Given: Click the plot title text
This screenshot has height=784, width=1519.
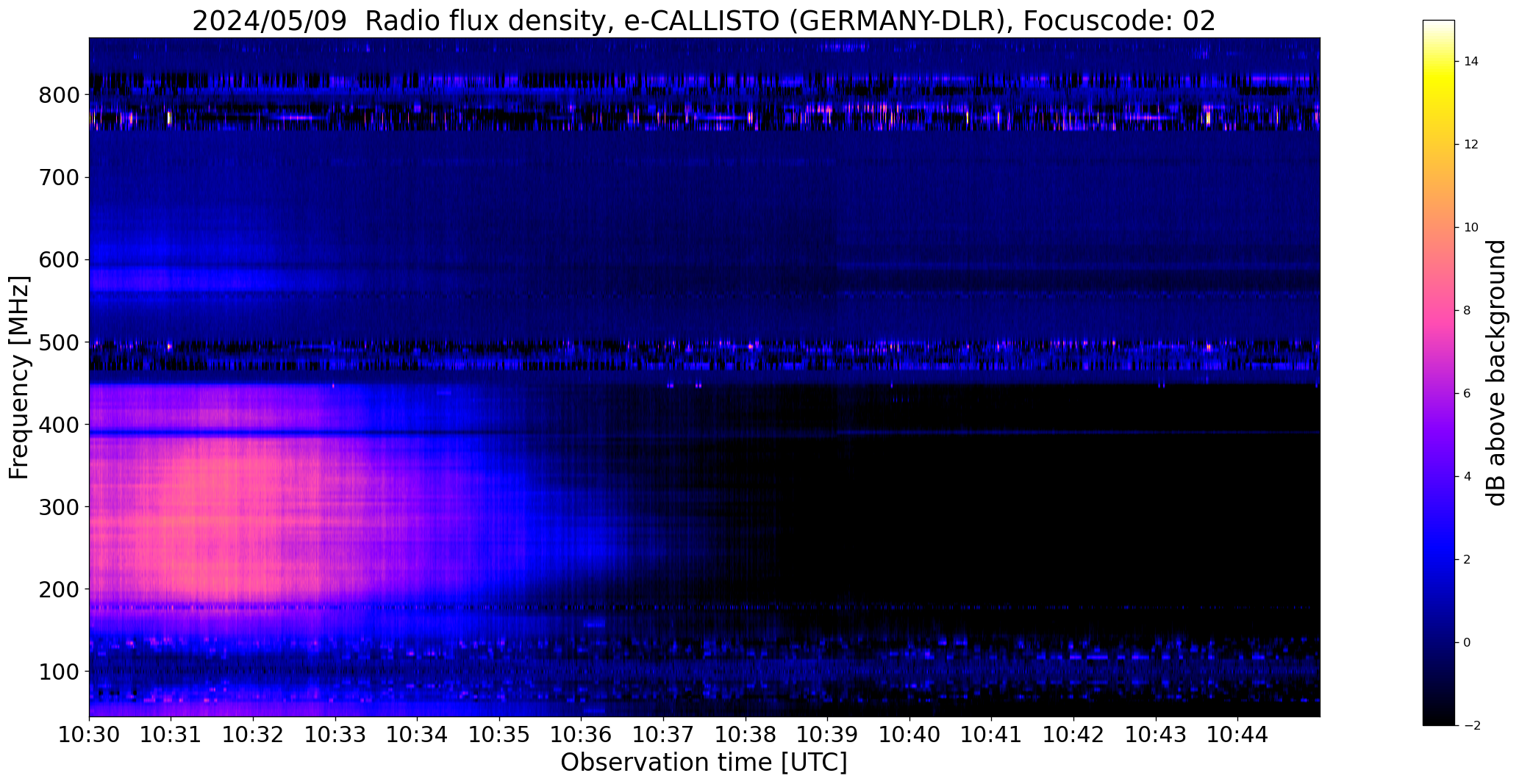Looking at the screenshot, I should tap(704, 21).
